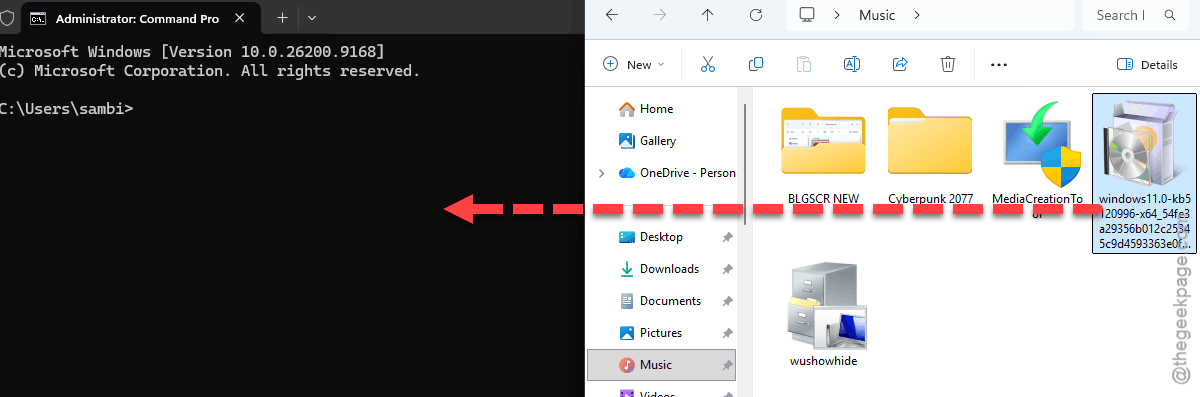Click the Paste toolbar icon

click(804, 64)
